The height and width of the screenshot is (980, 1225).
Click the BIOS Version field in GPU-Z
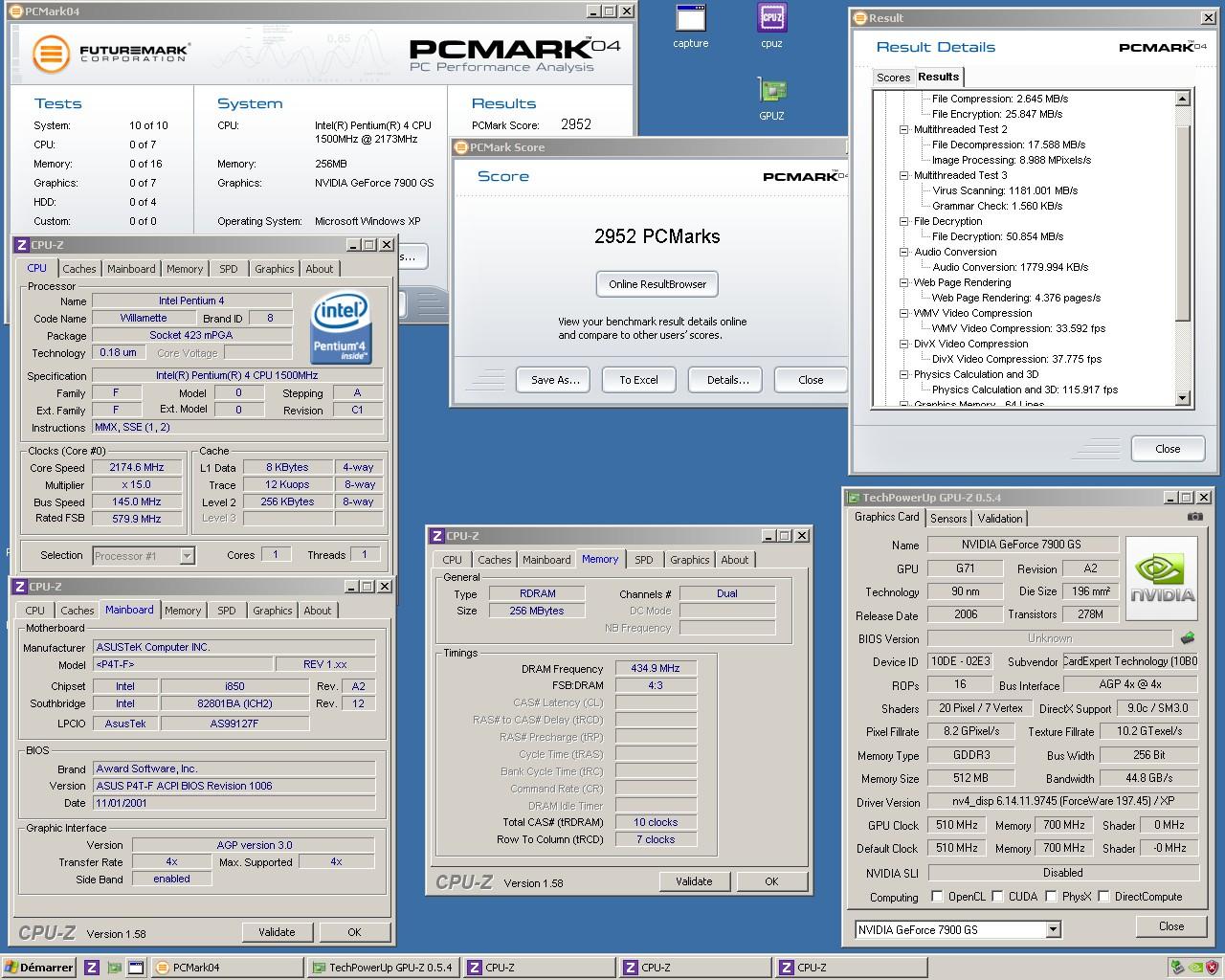pos(1050,638)
